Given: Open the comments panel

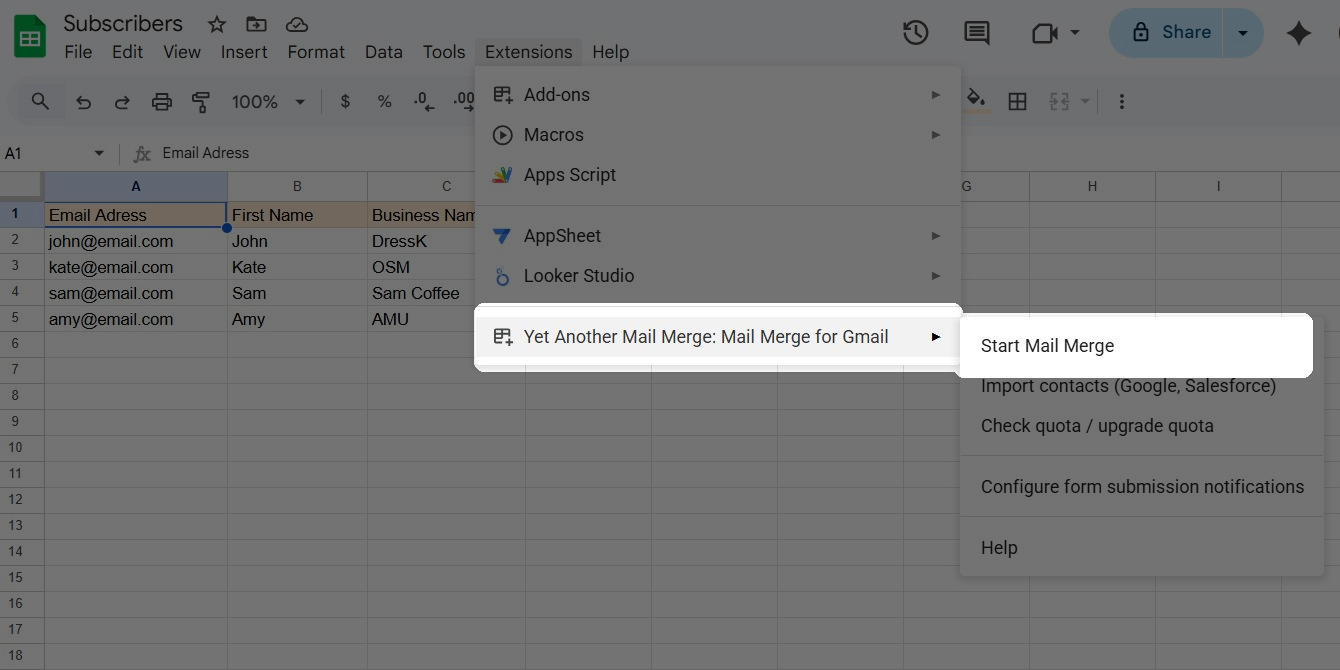Looking at the screenshot, I should [976, 32].
